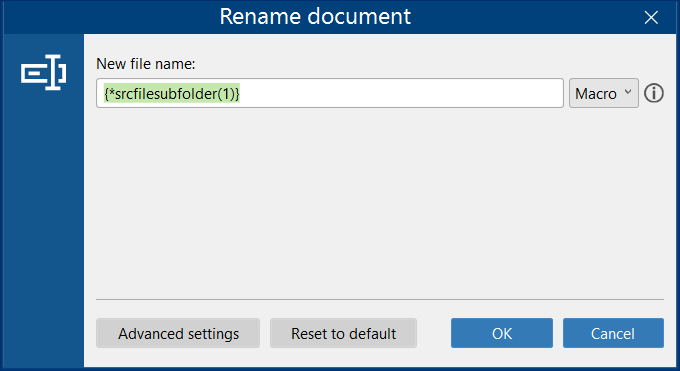Cancel the Rename document dialog

point(613,333)
